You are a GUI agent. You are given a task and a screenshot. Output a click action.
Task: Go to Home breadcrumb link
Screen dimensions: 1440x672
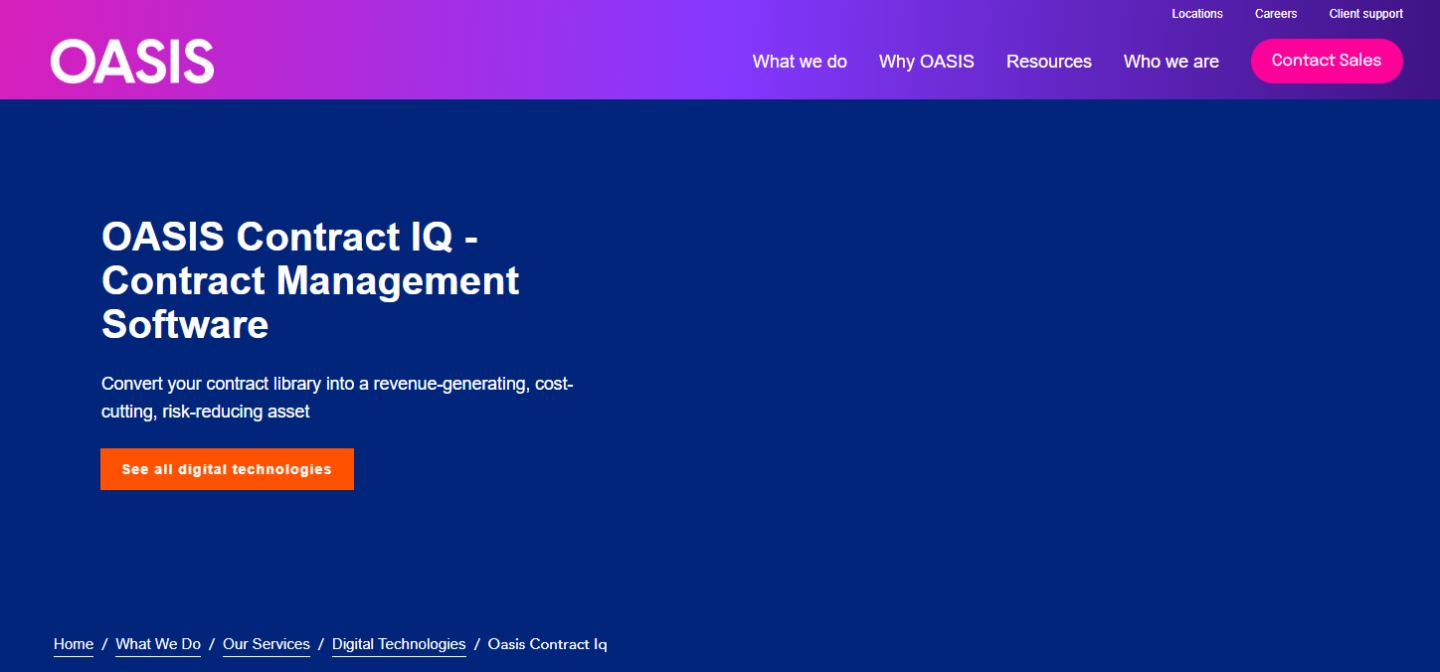click(74, 645)
